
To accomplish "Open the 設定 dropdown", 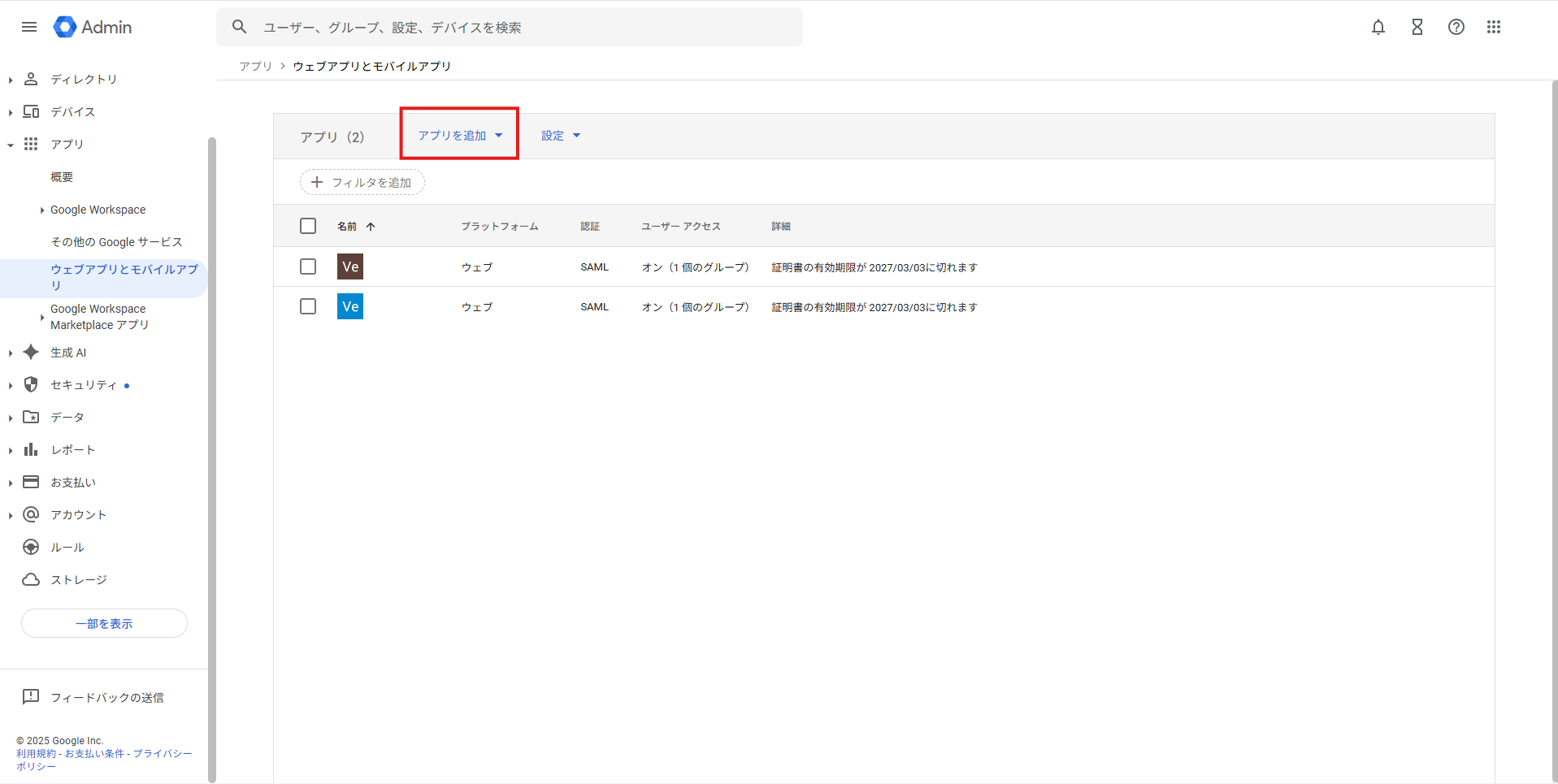I will coord(561,136).
